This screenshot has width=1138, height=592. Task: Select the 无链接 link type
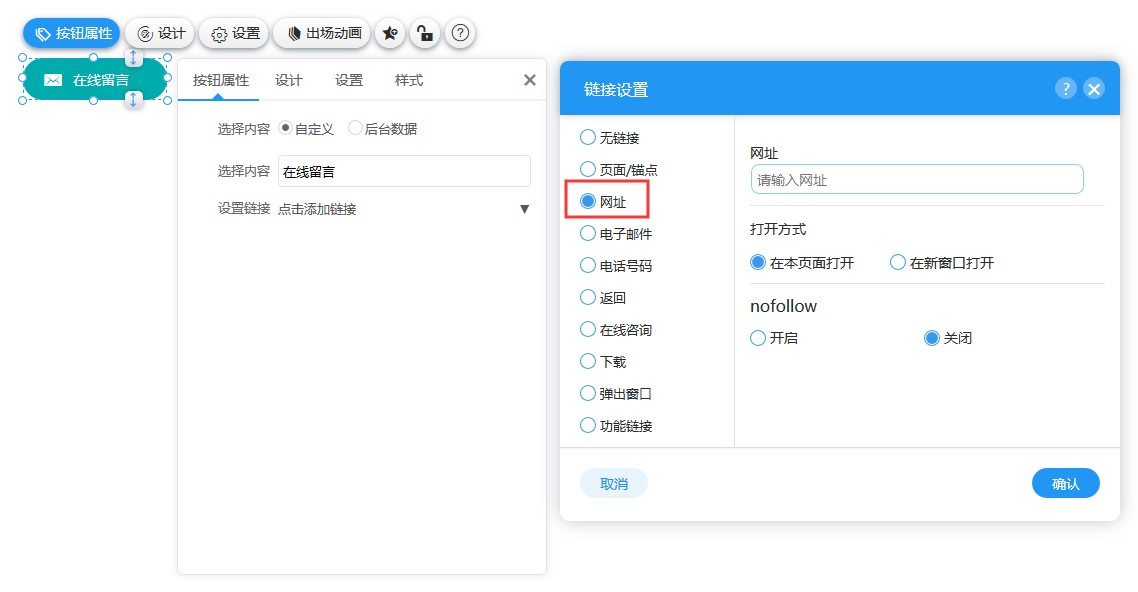[610, 138]
